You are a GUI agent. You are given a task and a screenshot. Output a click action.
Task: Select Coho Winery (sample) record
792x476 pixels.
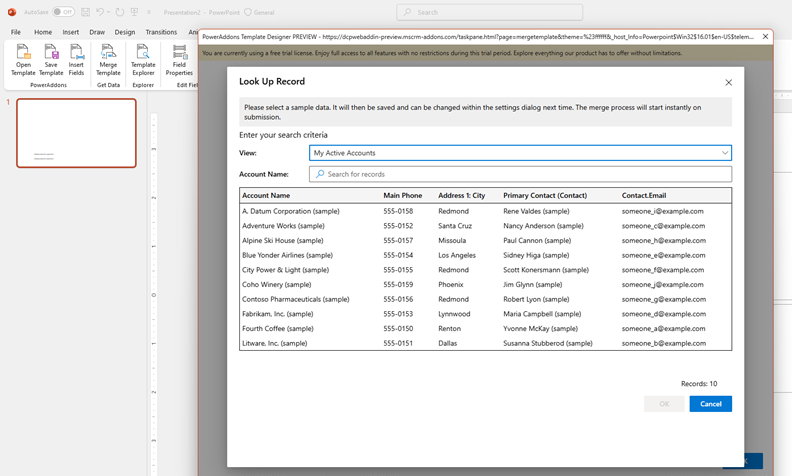click(x=485, y=284)
